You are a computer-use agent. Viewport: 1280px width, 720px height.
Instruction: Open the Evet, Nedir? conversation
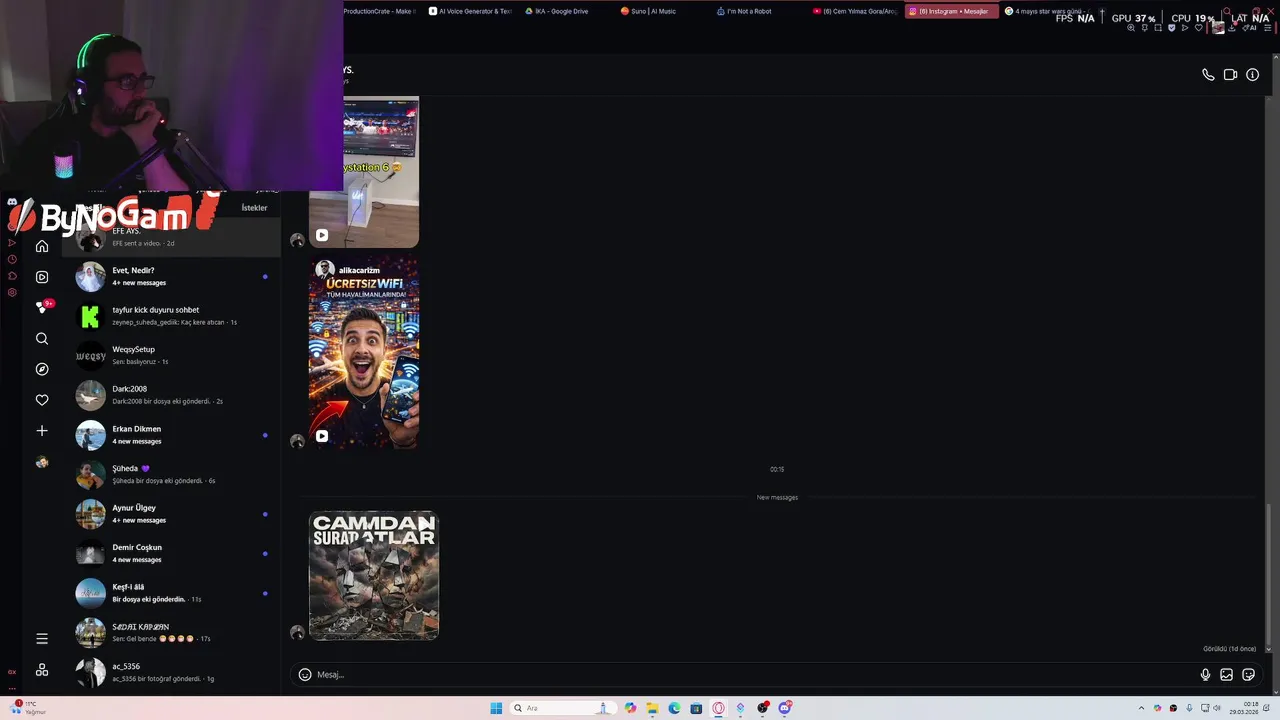coord(171,276)
